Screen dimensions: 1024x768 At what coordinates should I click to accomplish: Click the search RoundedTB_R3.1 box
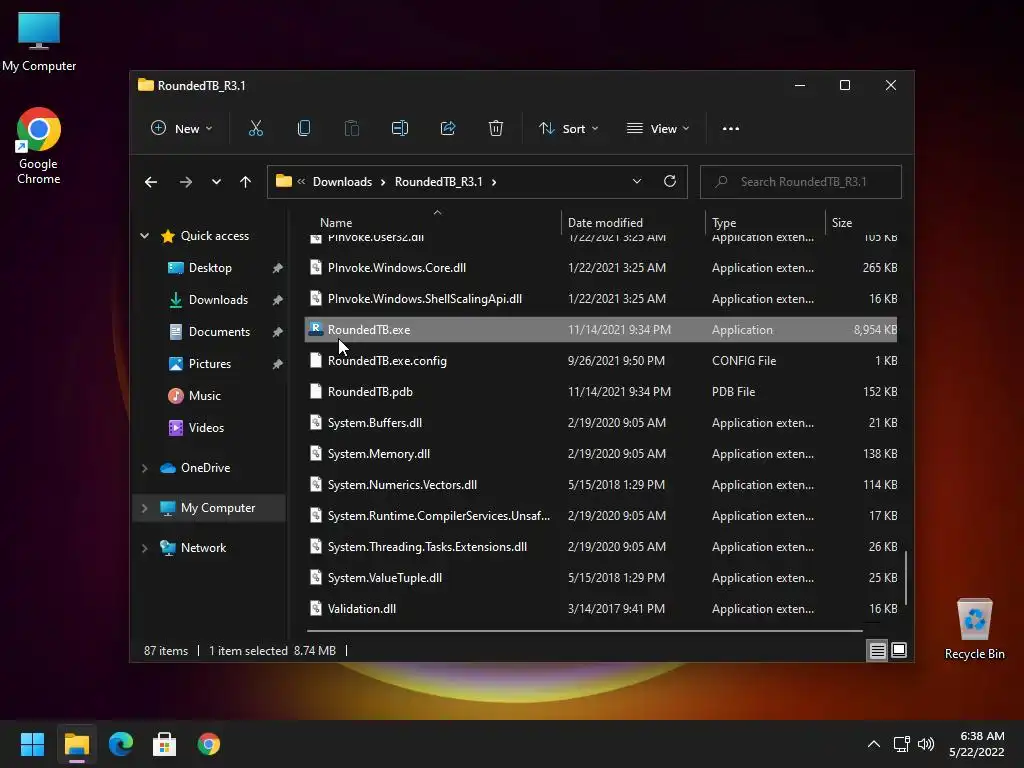click(801, 182)
